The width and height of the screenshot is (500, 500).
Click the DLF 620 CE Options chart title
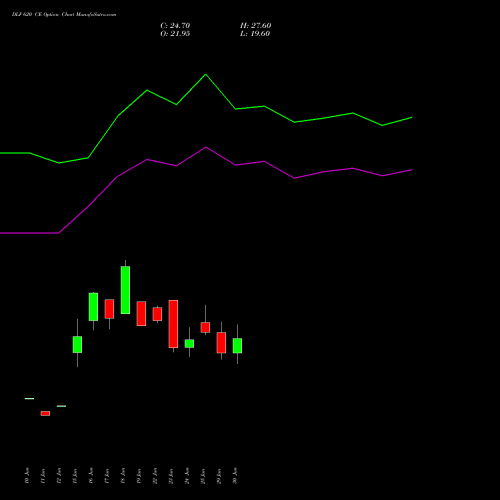64,15
